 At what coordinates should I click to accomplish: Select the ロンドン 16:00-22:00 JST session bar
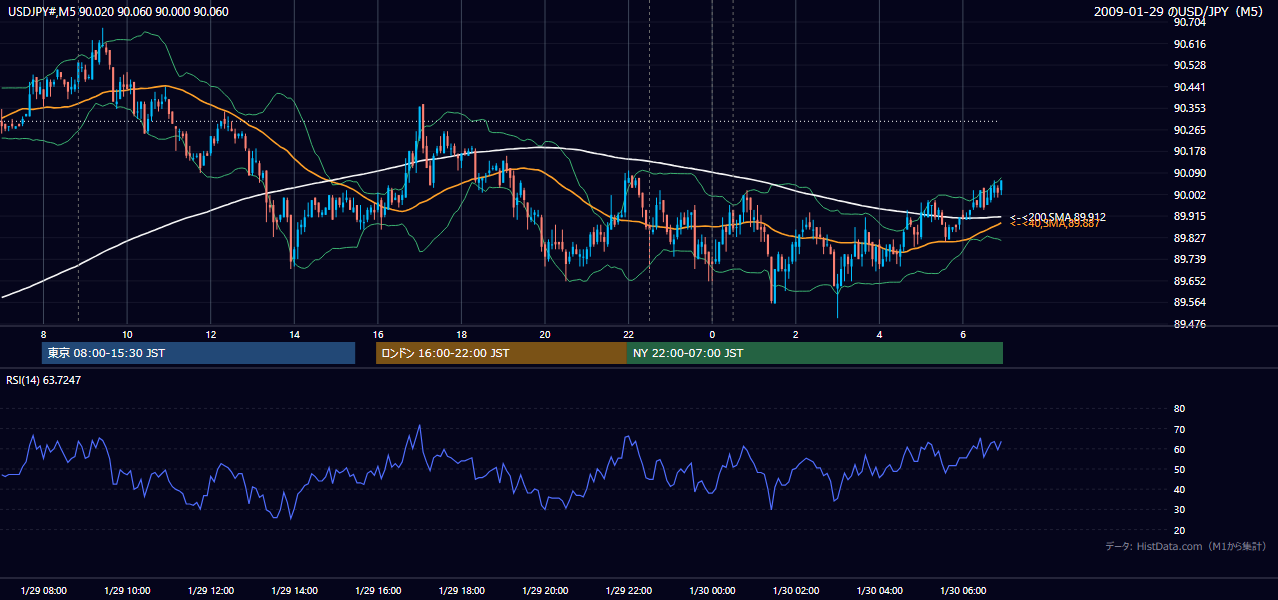(501, 353)
